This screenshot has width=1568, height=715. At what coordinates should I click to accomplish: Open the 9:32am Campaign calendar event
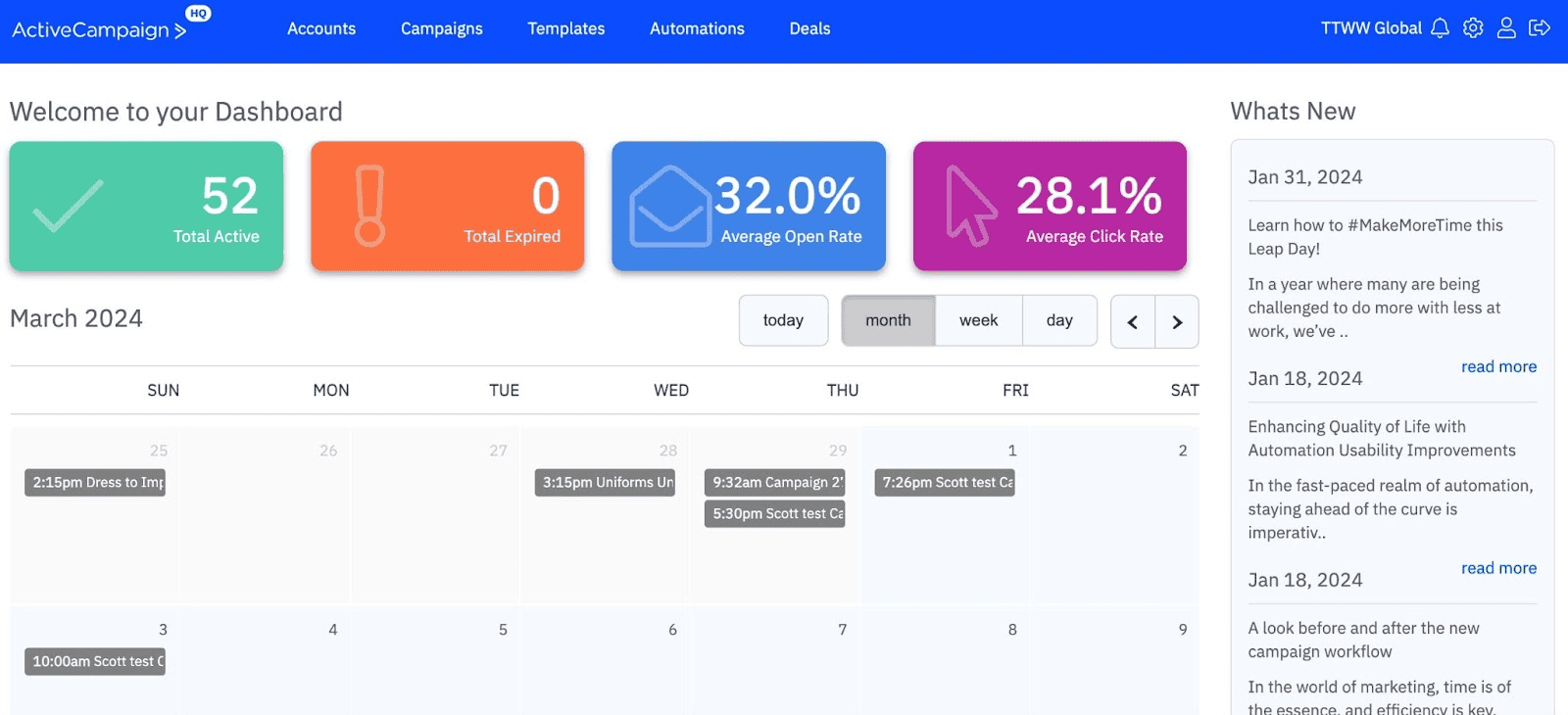[x=774, y=483]
